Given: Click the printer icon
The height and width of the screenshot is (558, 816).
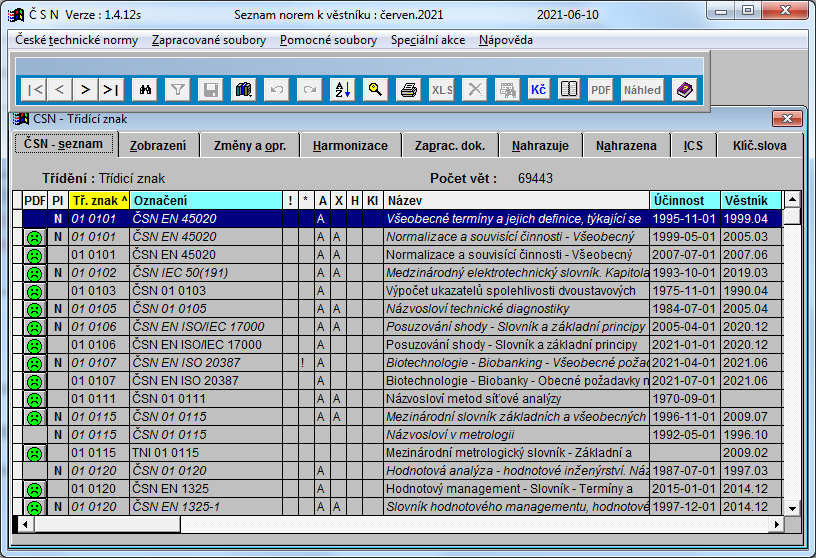Looking at the screenshot, I should point(408,90).
